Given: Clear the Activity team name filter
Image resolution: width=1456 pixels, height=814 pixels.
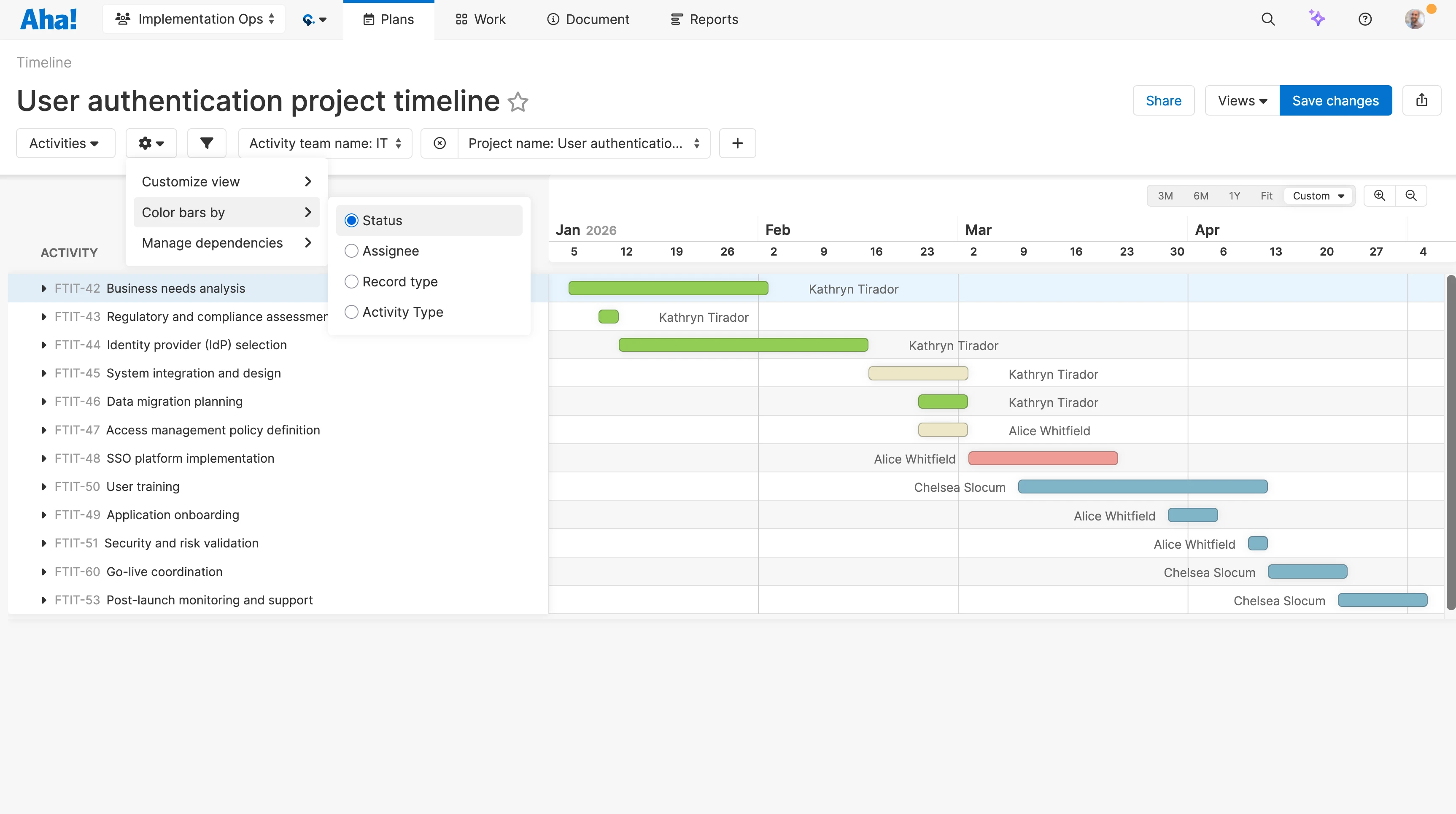Looking at the screenshot, I should coord(439,143).
